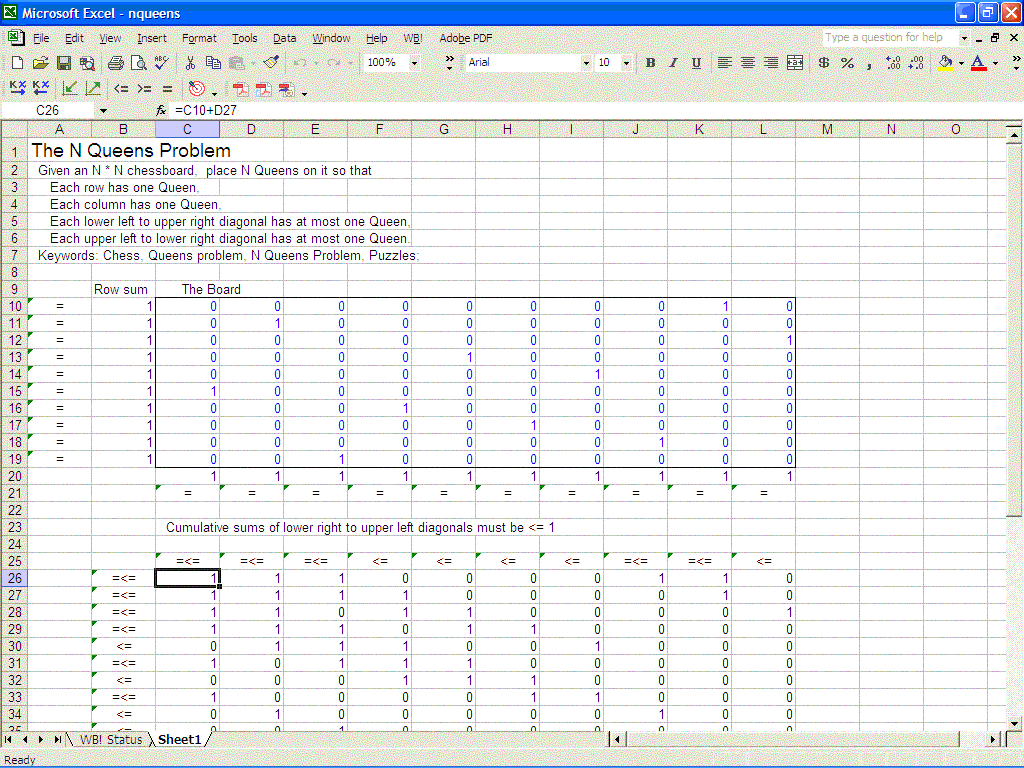Click the first-sheet tab scroll button
Viewport: 1024px width, 768px height.
(8, 739)
